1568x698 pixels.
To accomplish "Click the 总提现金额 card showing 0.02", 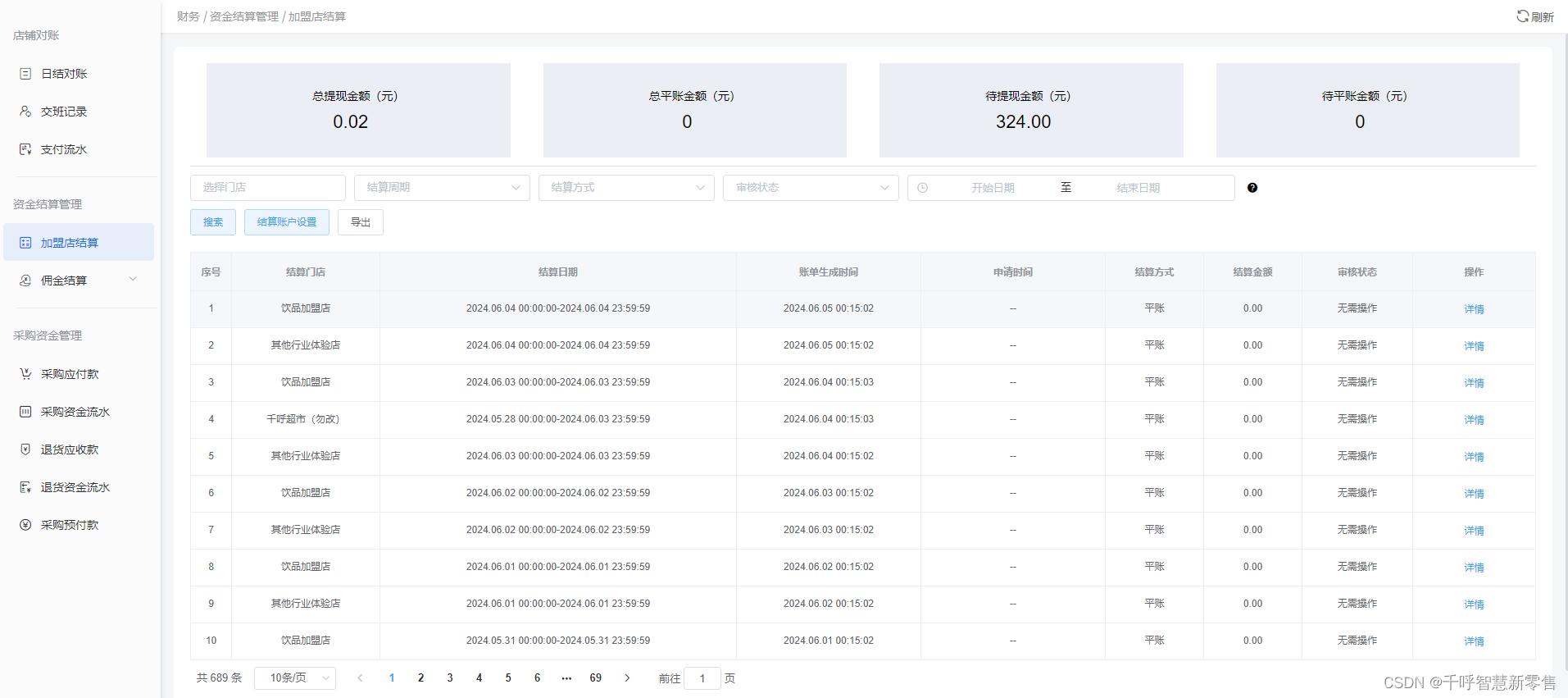I will click(x=358, y=110).
